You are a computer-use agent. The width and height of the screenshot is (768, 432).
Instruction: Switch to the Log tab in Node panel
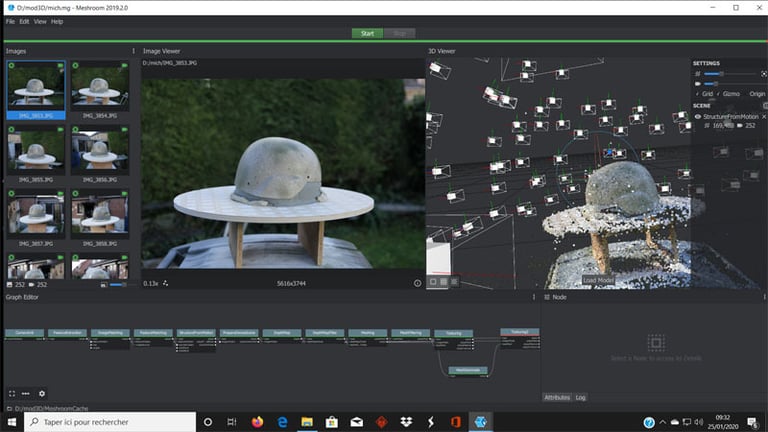click(x=580, y=397)
